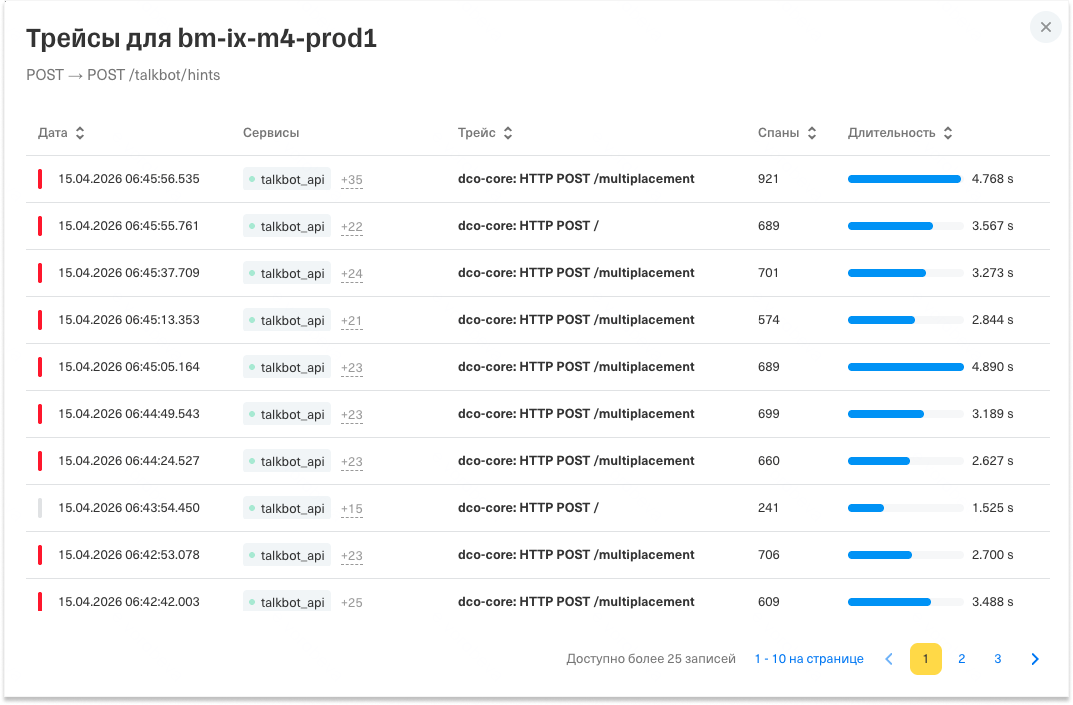Screen dimensions: 1073x705
Task: Expand +35 more services in first row
Action: click(x=352, y=180)
